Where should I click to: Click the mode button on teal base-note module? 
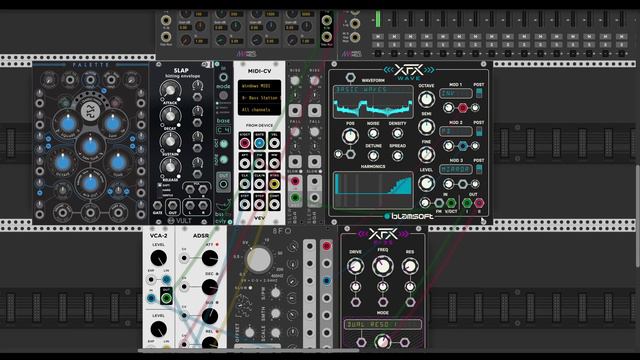click(x=223, y=96)
